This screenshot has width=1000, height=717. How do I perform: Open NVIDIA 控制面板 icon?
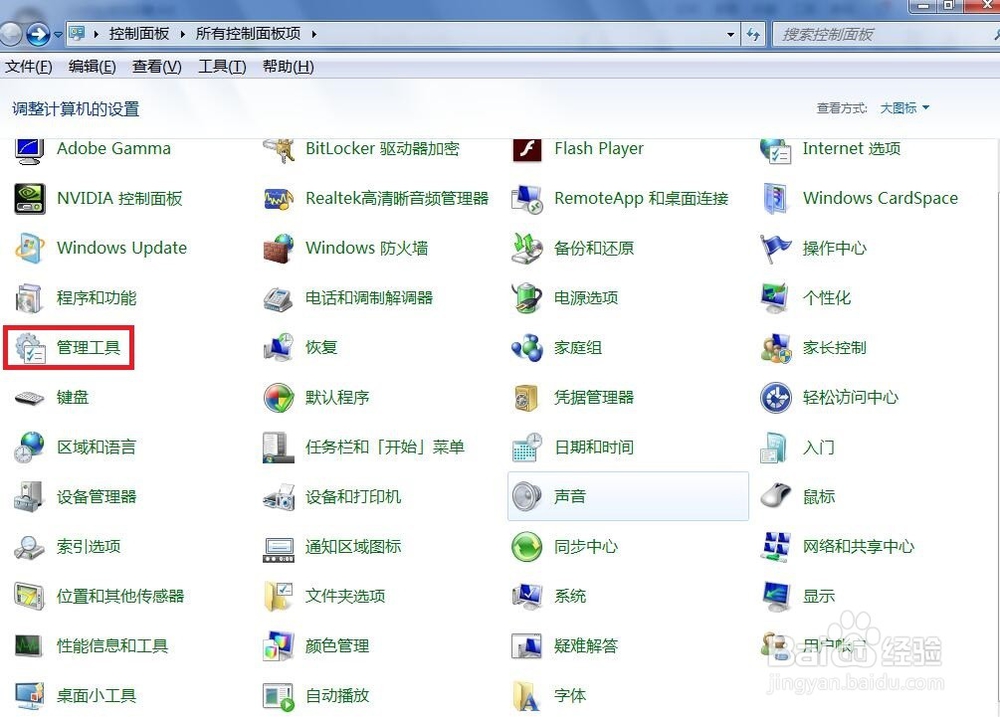click(x=29, y=198)
